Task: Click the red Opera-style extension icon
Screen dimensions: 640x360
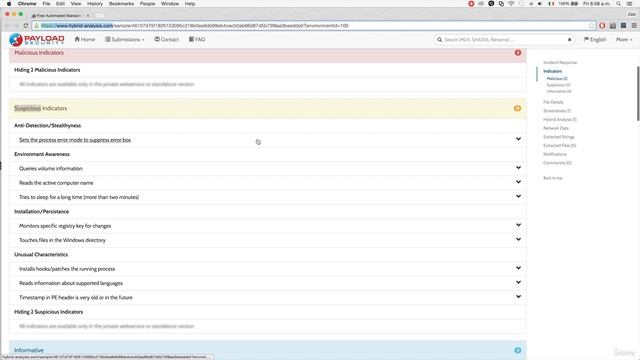Action: pos(602,26)
